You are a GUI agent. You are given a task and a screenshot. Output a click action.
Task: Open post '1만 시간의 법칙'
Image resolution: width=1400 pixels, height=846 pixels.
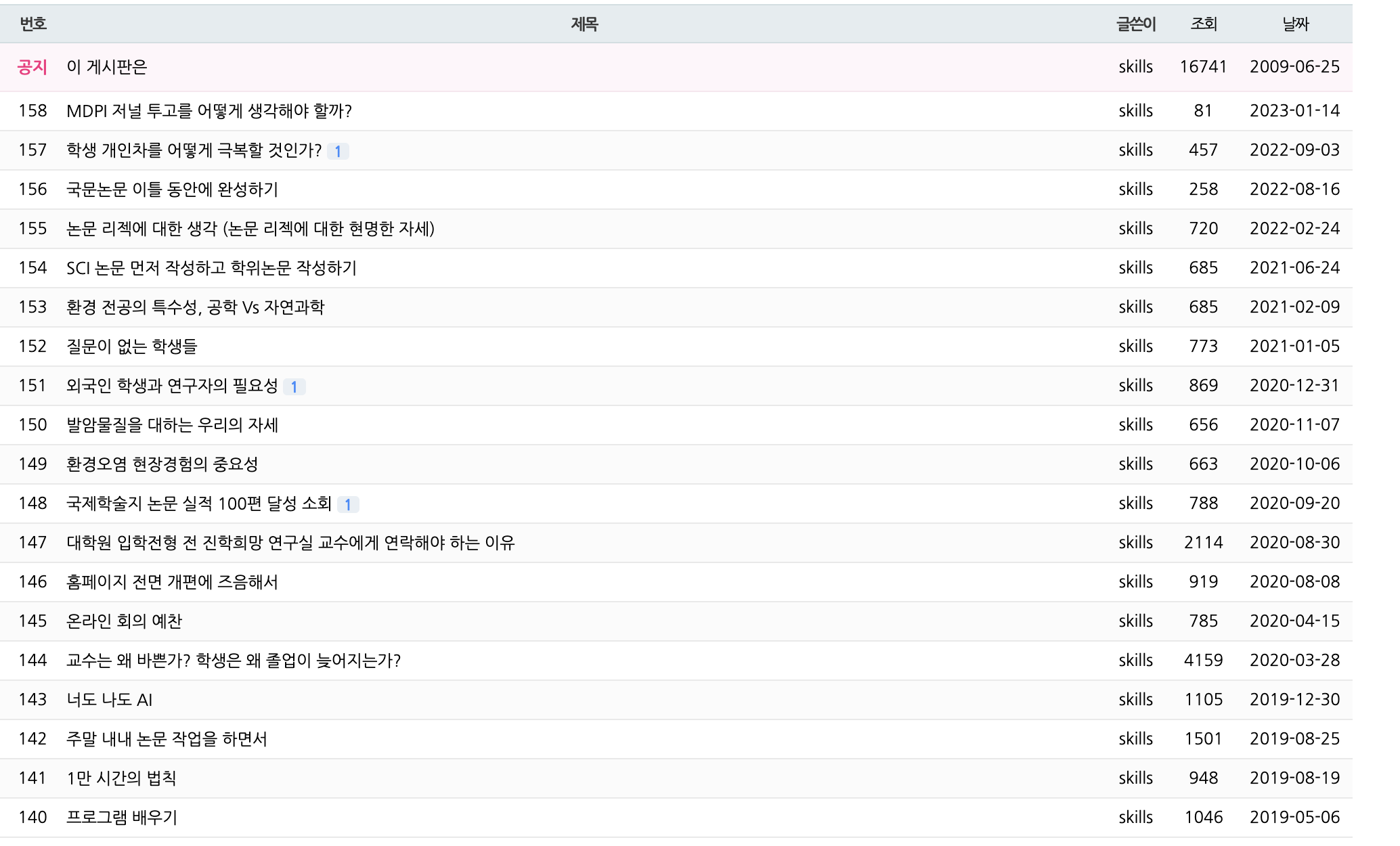[x=121, y=778]
